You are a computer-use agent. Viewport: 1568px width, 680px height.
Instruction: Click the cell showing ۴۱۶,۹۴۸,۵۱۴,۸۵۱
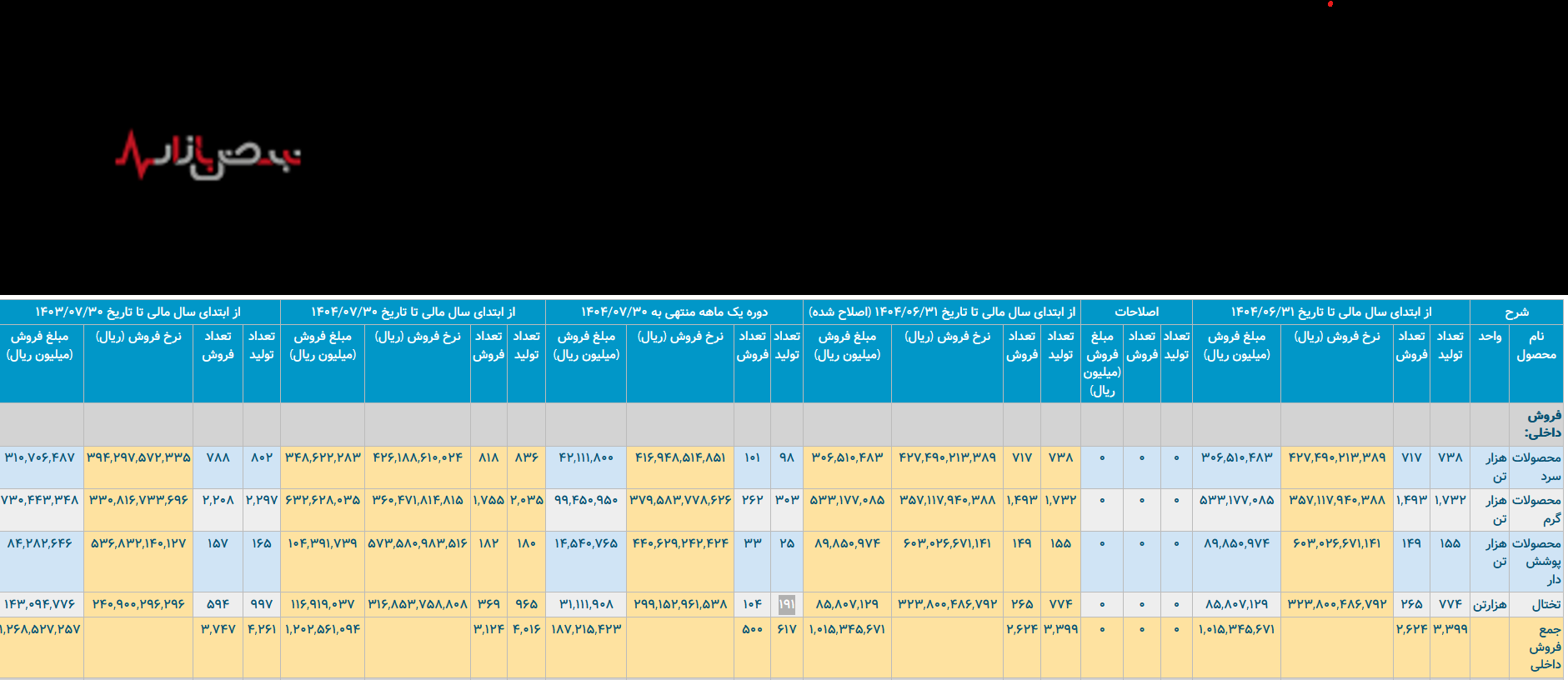coord(680,457)
